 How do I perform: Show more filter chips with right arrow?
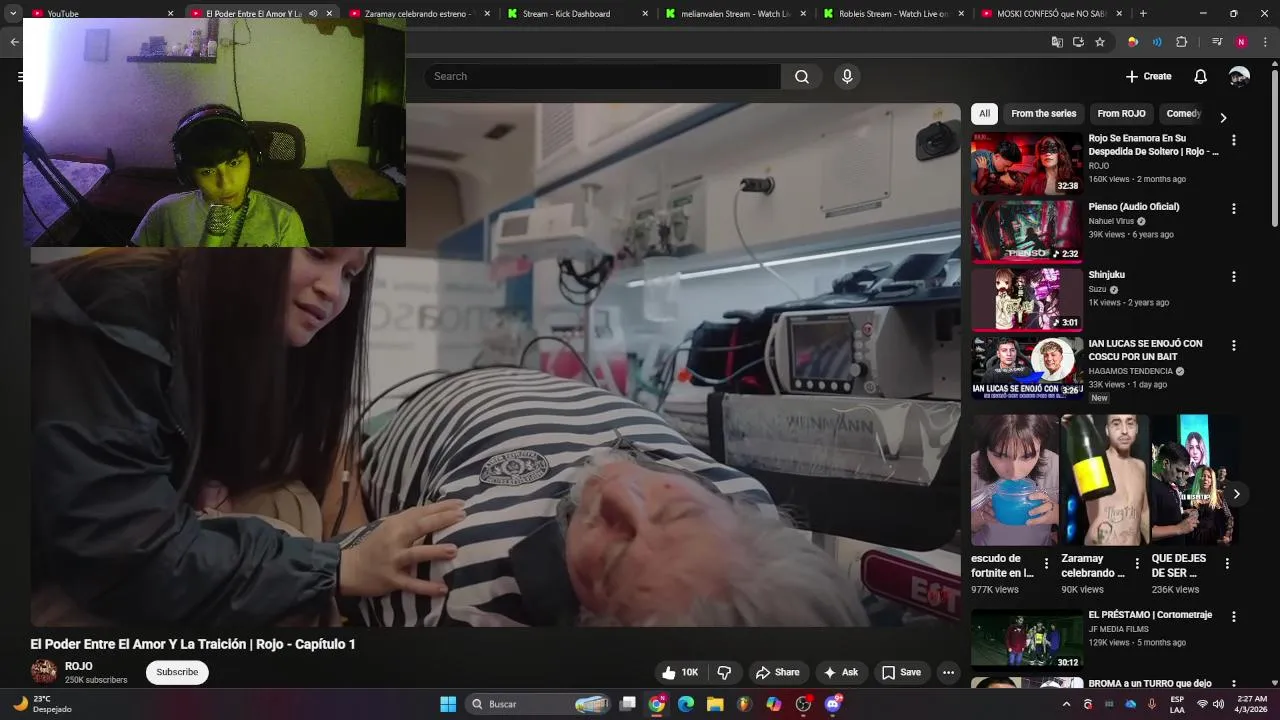[x=1222, y=117]
